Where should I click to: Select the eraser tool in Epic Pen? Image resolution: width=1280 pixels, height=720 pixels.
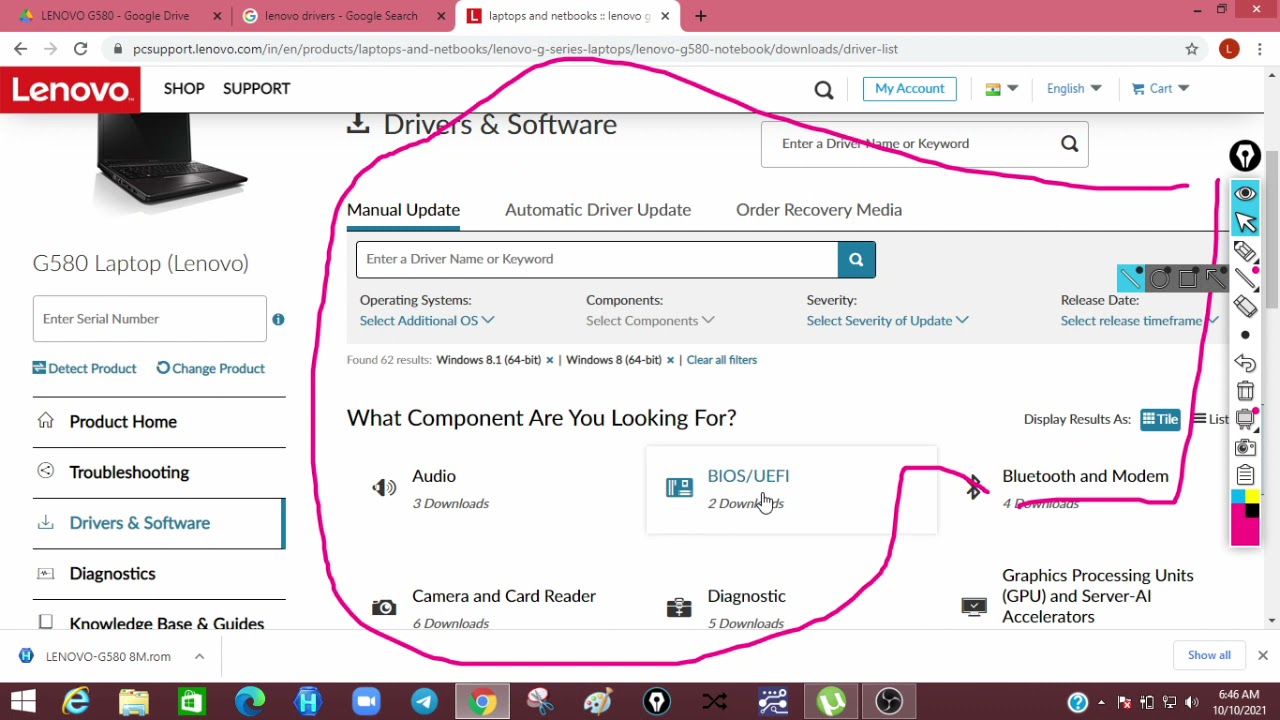coord(1245,306)
